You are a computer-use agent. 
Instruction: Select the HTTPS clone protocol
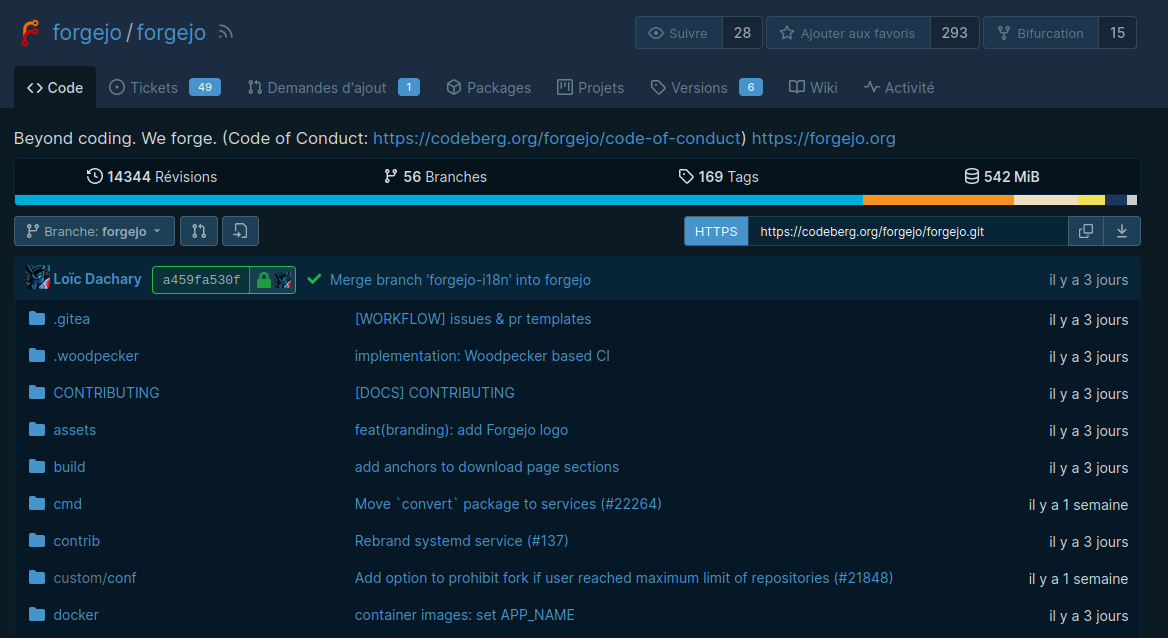coord(716,231)
